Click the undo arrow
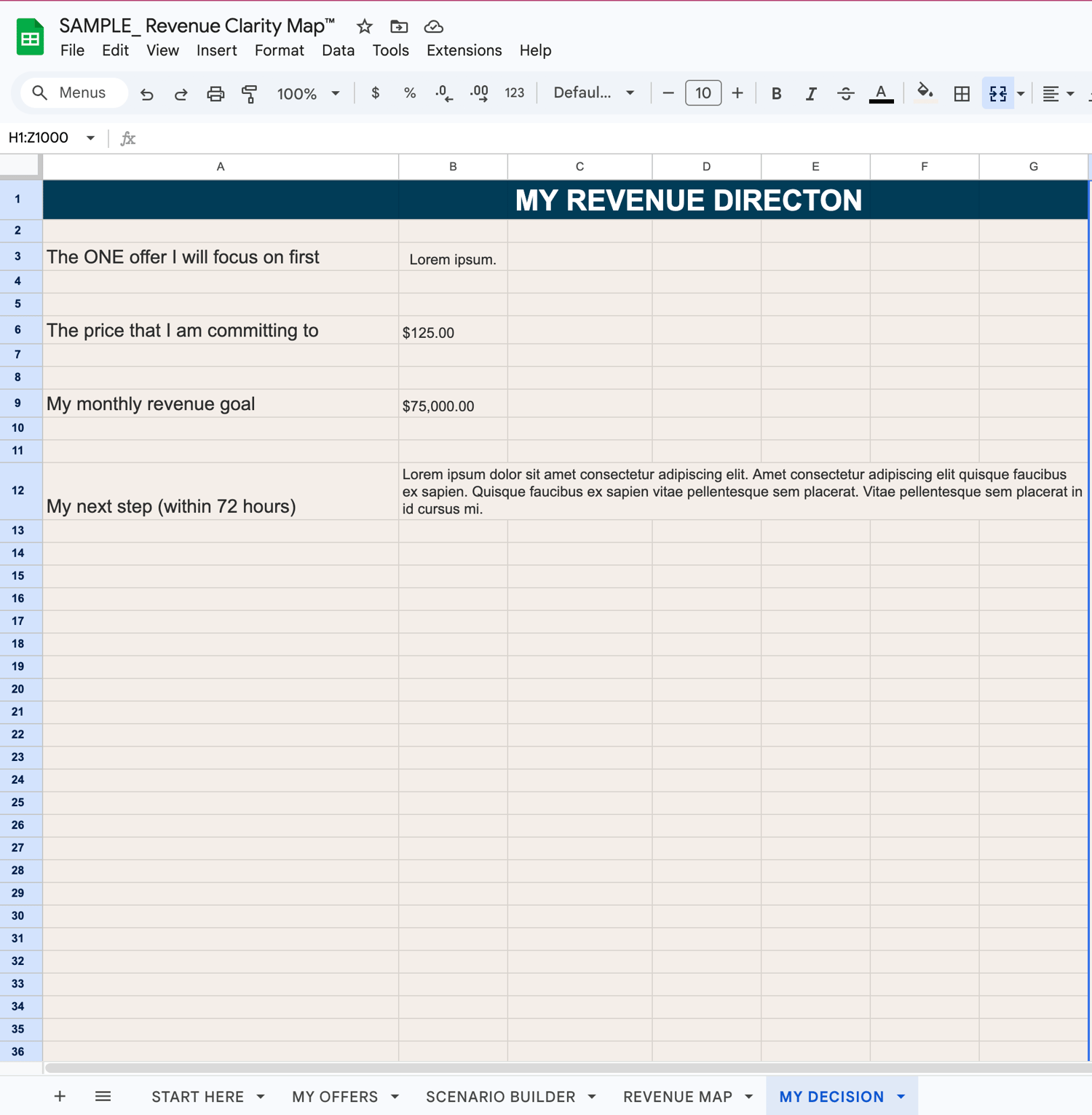Screen dimensions: 1092x1115 click(147, 93)
